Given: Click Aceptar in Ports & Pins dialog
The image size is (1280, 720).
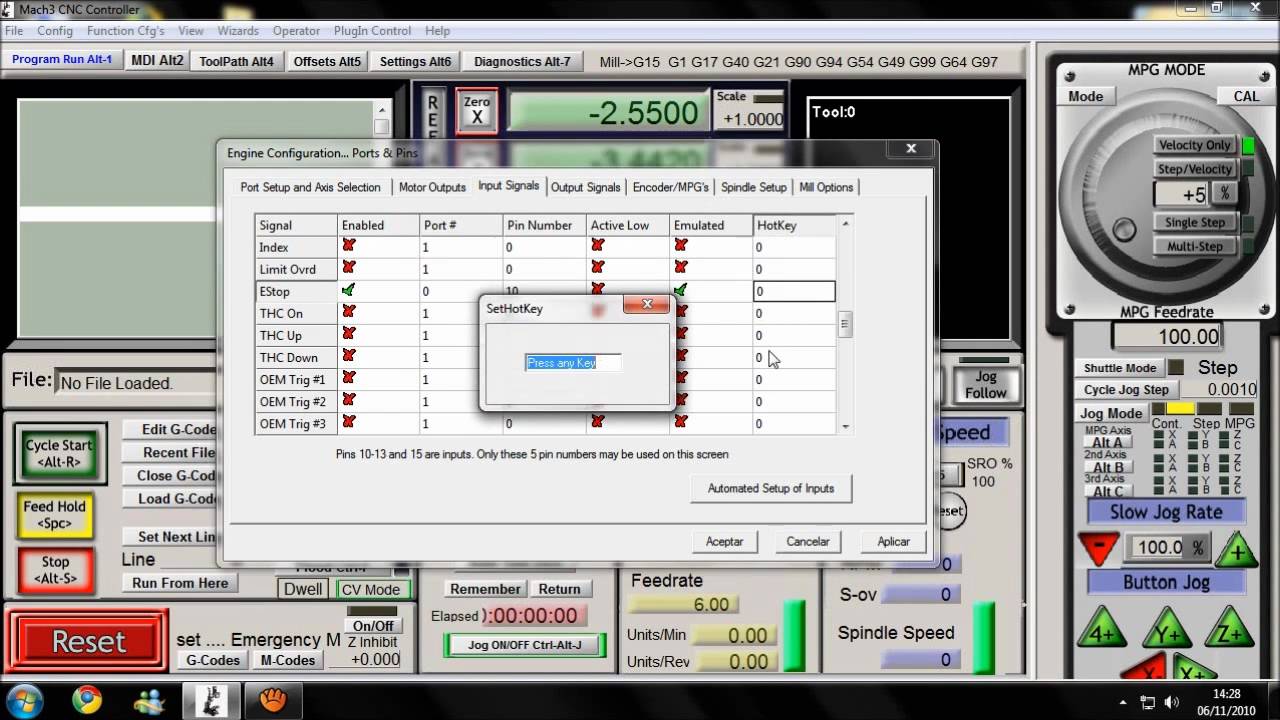Looking at the screenshot, I should click(x=725, y=541).
